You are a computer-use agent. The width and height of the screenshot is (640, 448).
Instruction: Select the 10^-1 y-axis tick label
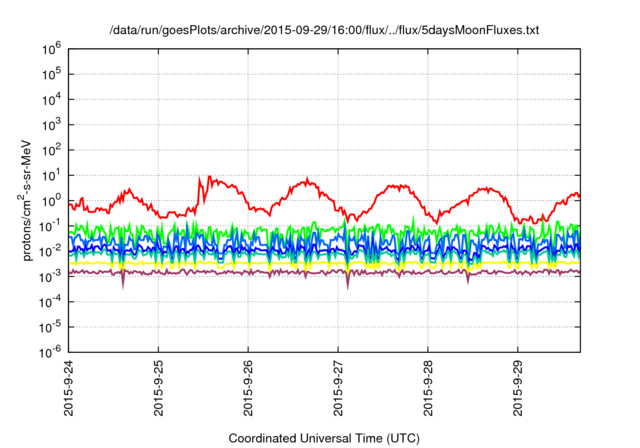tap(52, 226)
